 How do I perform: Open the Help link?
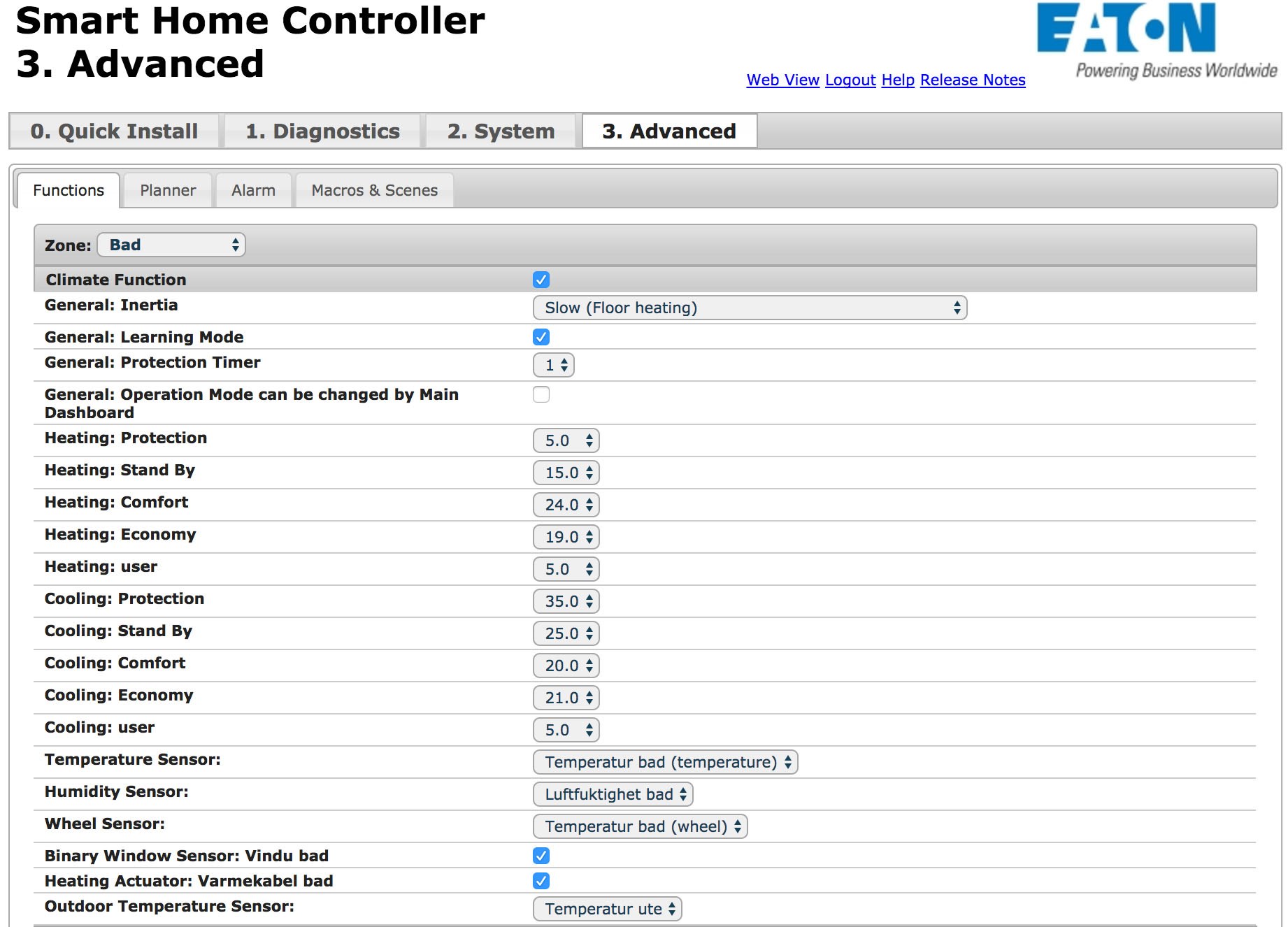point(898,80)
